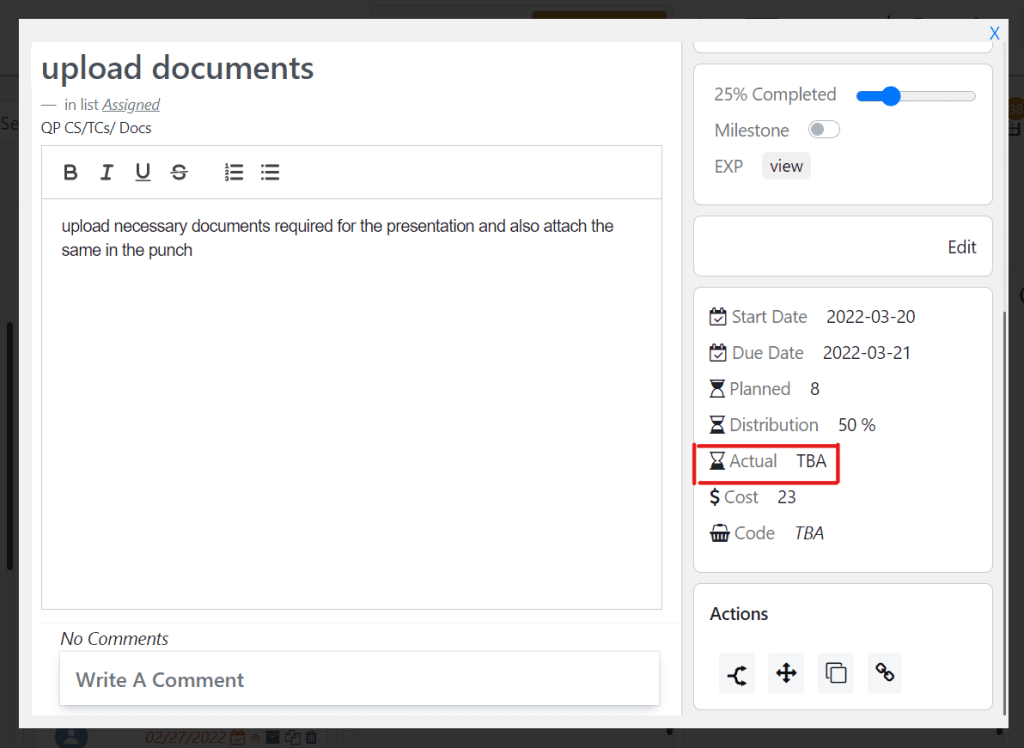Click the Actual hourglass icon
This screenshot has height=748, width=1024.
click(x=717, y=461)
